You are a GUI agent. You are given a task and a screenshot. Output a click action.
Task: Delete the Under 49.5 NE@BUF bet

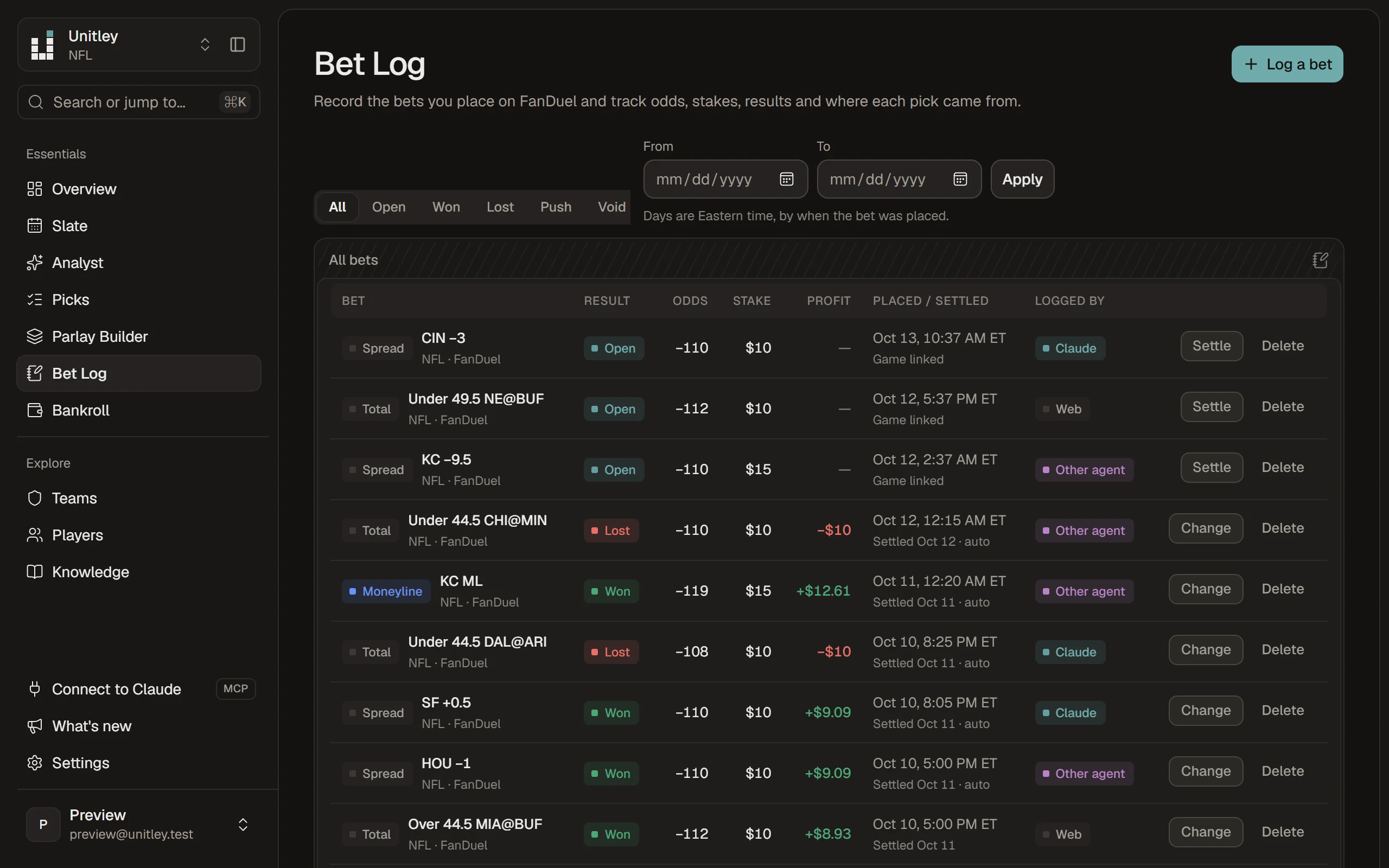pyautogui.click(x=1282, y=406)
